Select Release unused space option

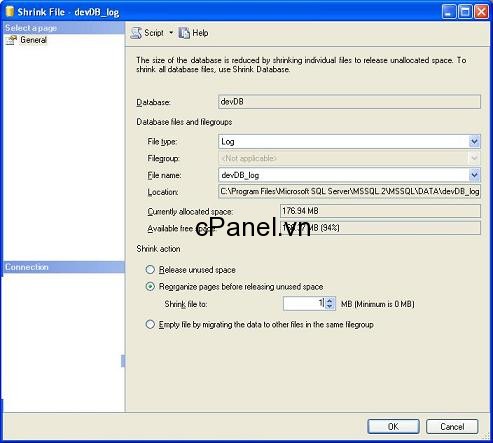[x=150, y=269]
